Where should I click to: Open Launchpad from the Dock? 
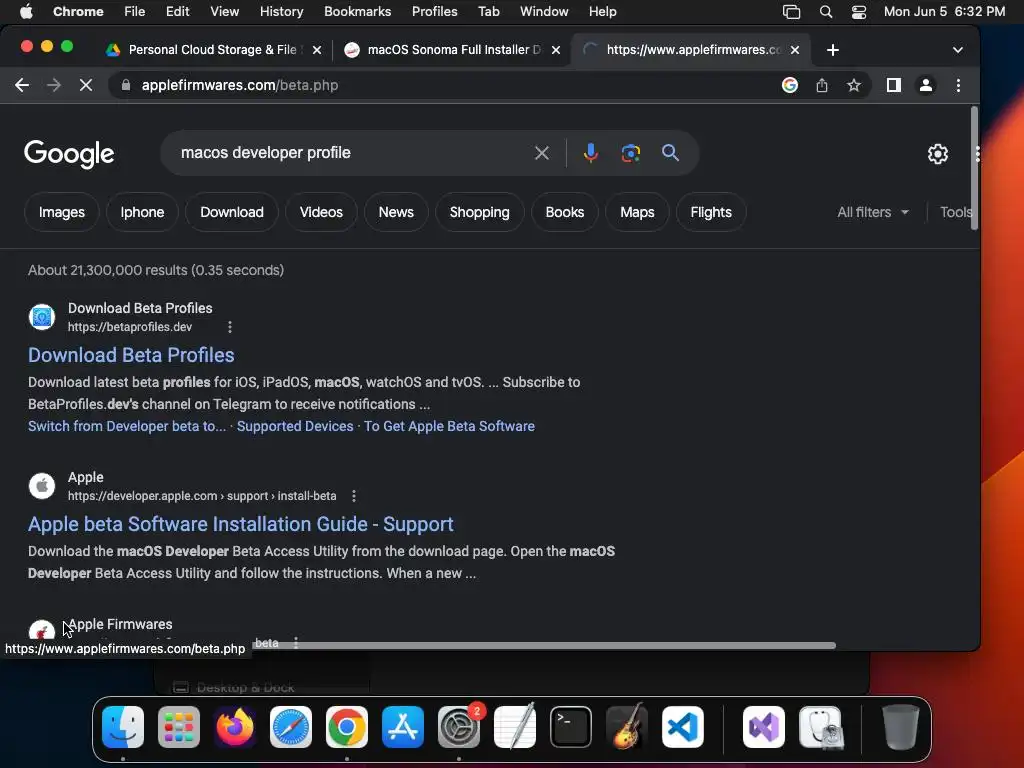click(x=179, y=727)
